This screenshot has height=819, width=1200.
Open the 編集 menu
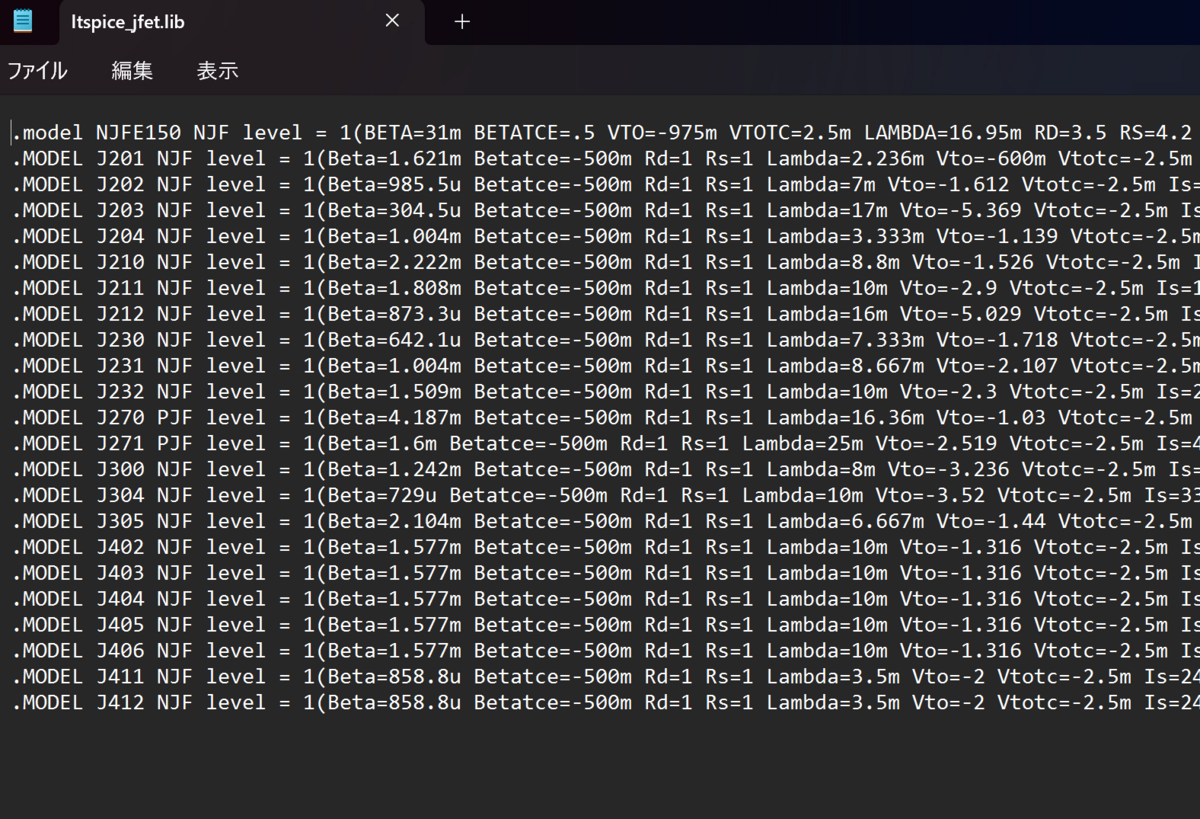(132, 71)
